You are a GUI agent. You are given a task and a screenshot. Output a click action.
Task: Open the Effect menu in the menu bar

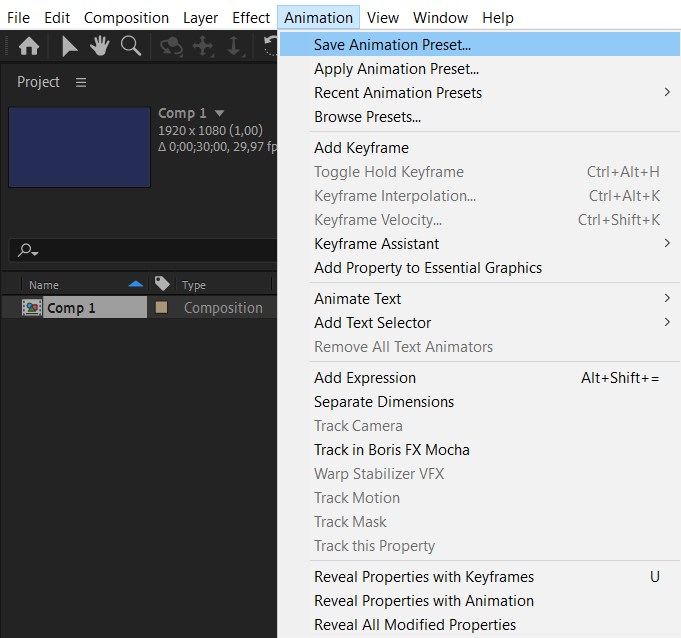[x=251, y=18]
